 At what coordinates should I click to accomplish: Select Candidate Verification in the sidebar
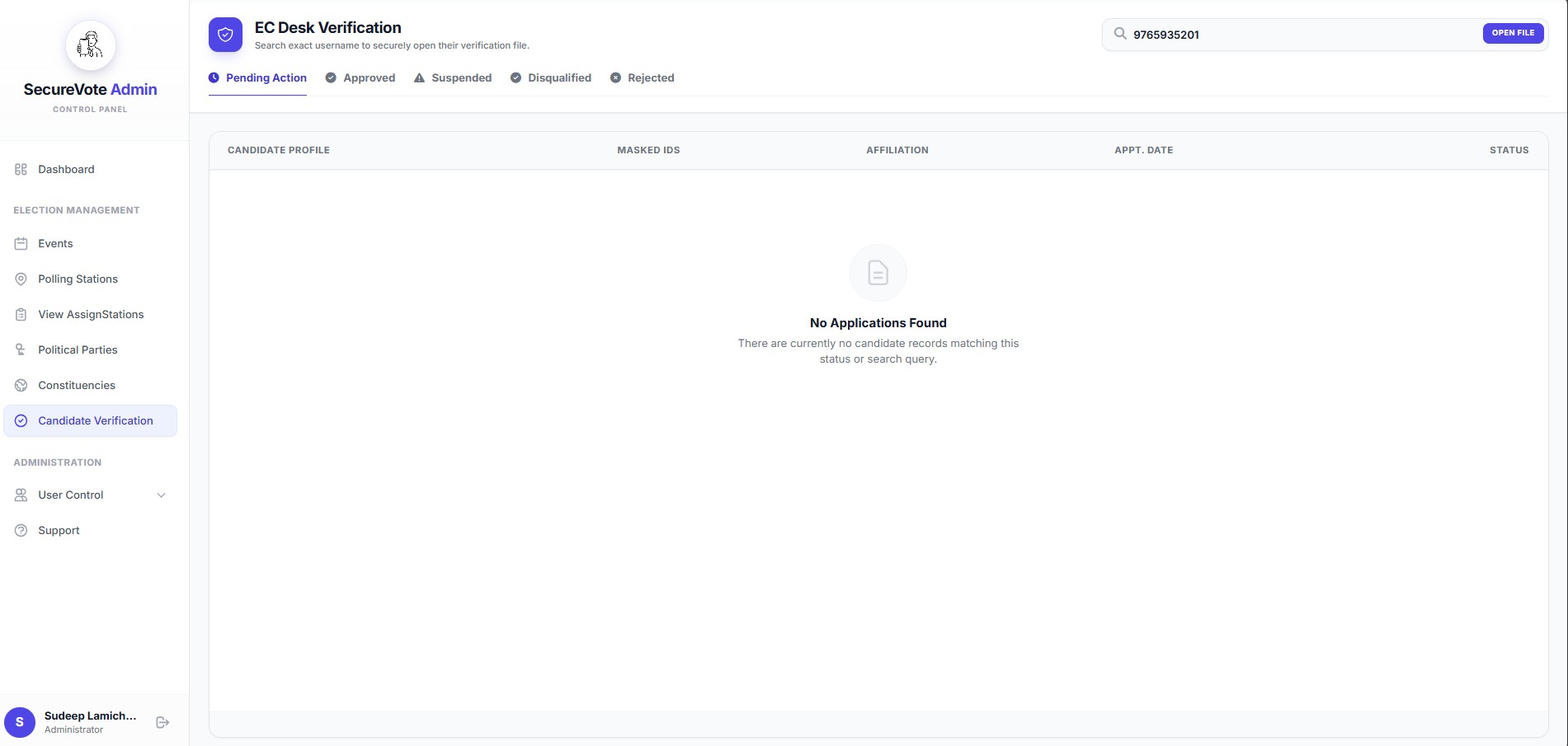[95, 420]
